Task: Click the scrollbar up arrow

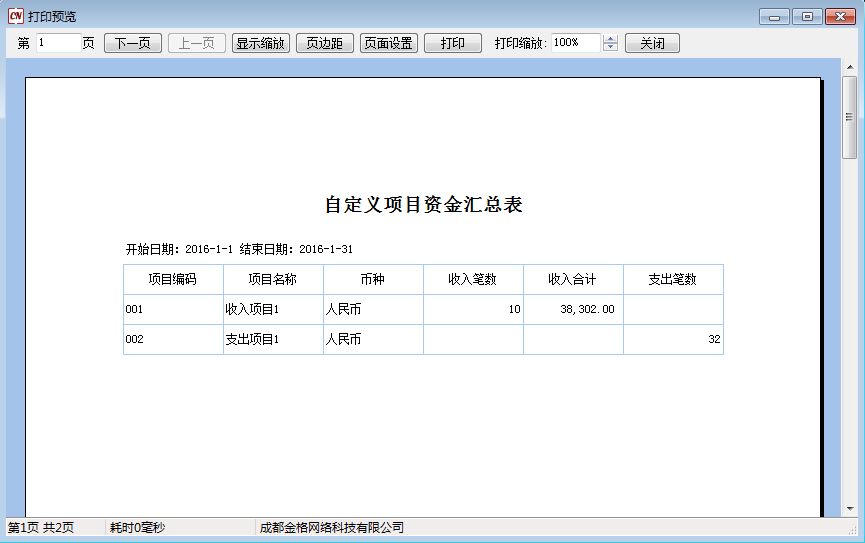Action: [x=850, y=66]
